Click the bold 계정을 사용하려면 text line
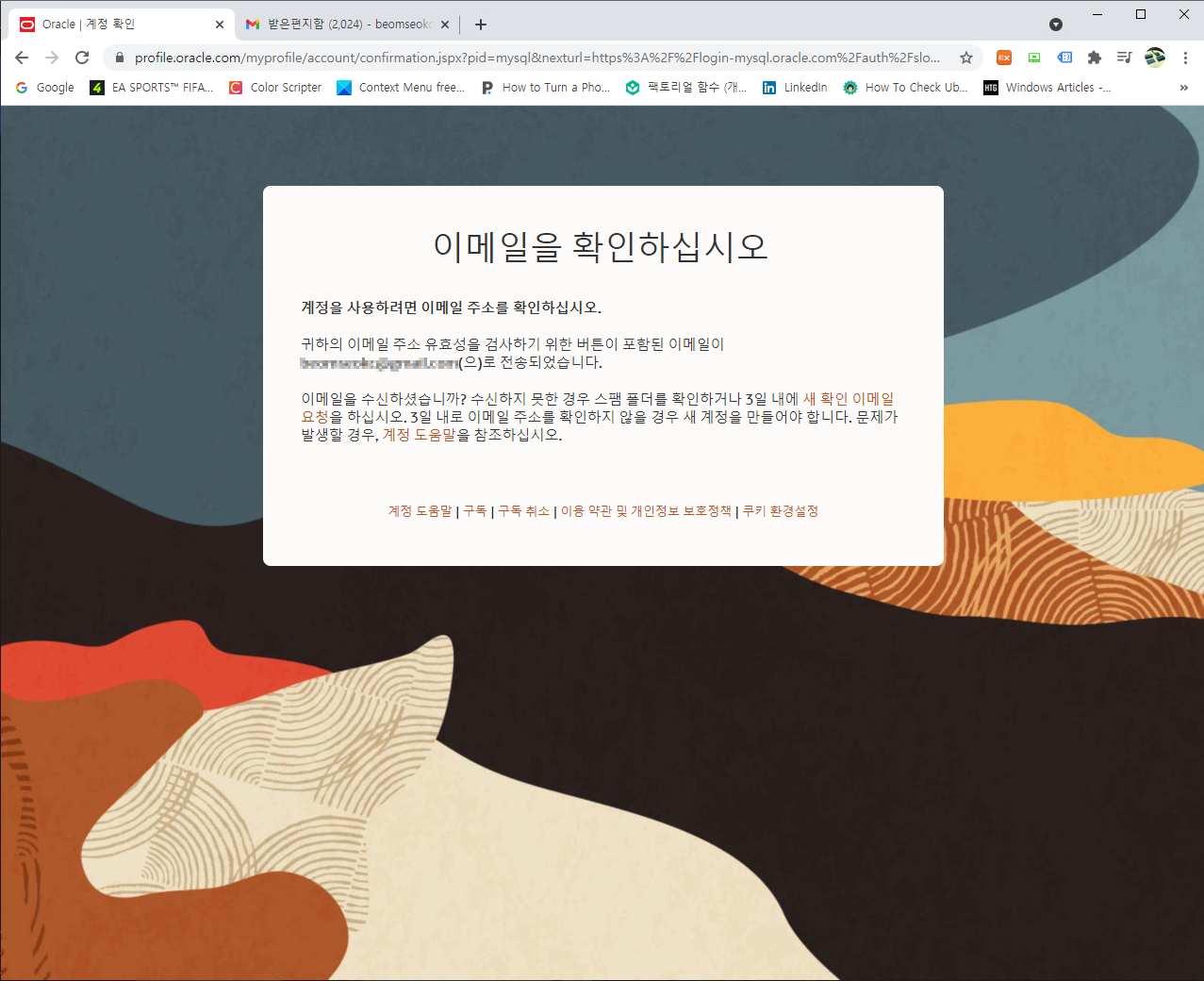 451,308
